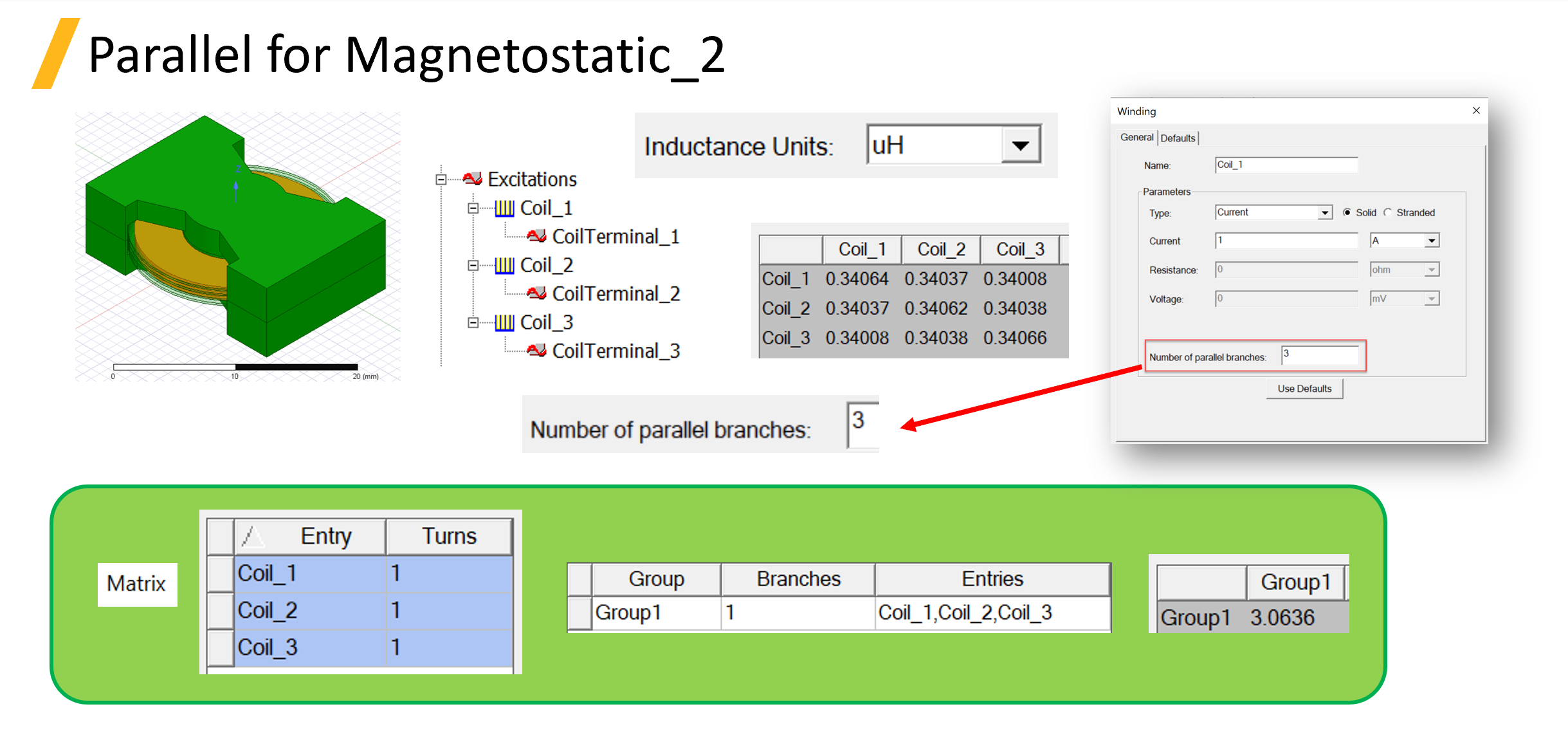The width and height of the screenshot is (1568, 747).
Task: Click the CoilTerminal_1 icon
Action: (x=536, y=236)
